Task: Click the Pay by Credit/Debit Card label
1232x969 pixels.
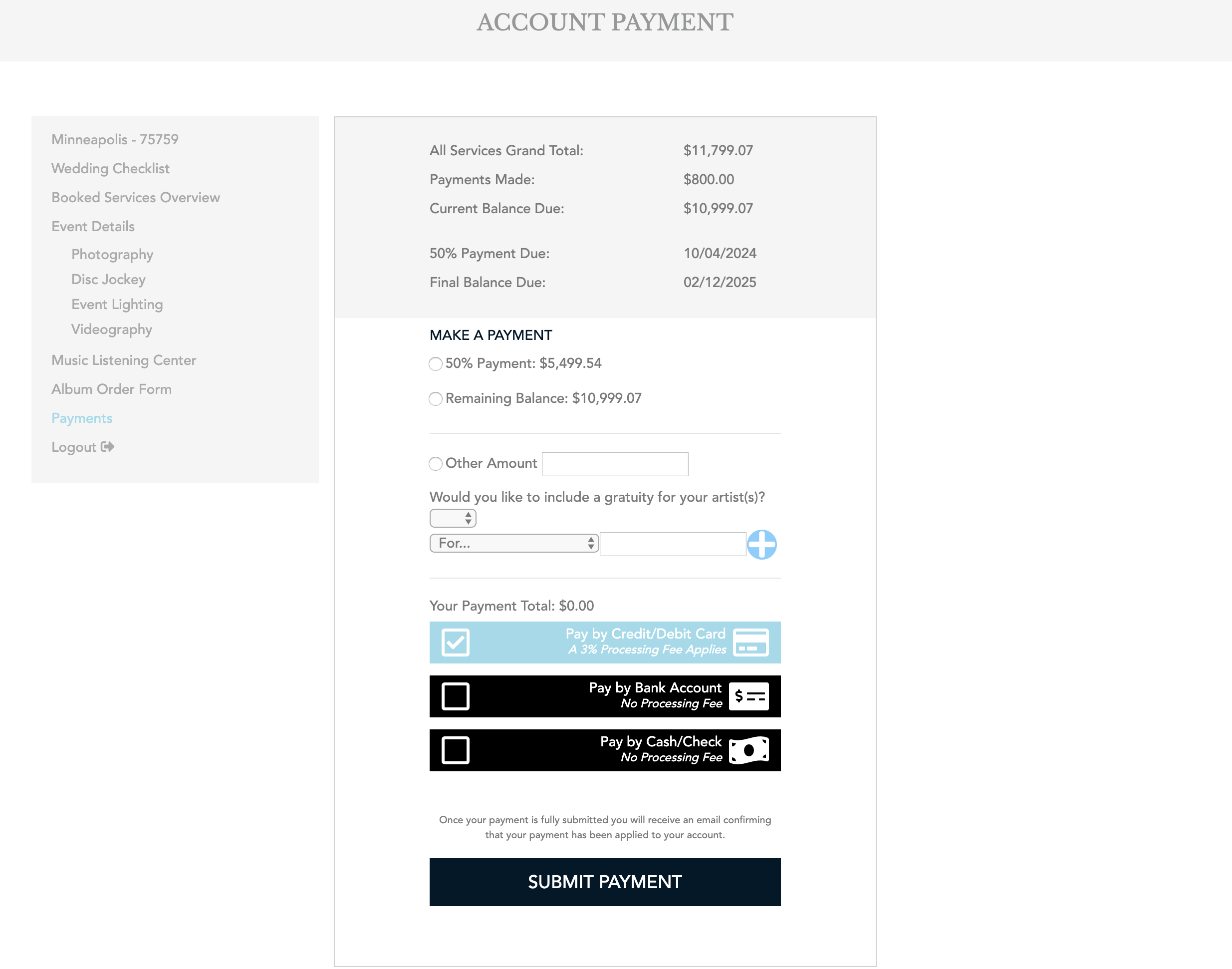Action: point(645,634)
